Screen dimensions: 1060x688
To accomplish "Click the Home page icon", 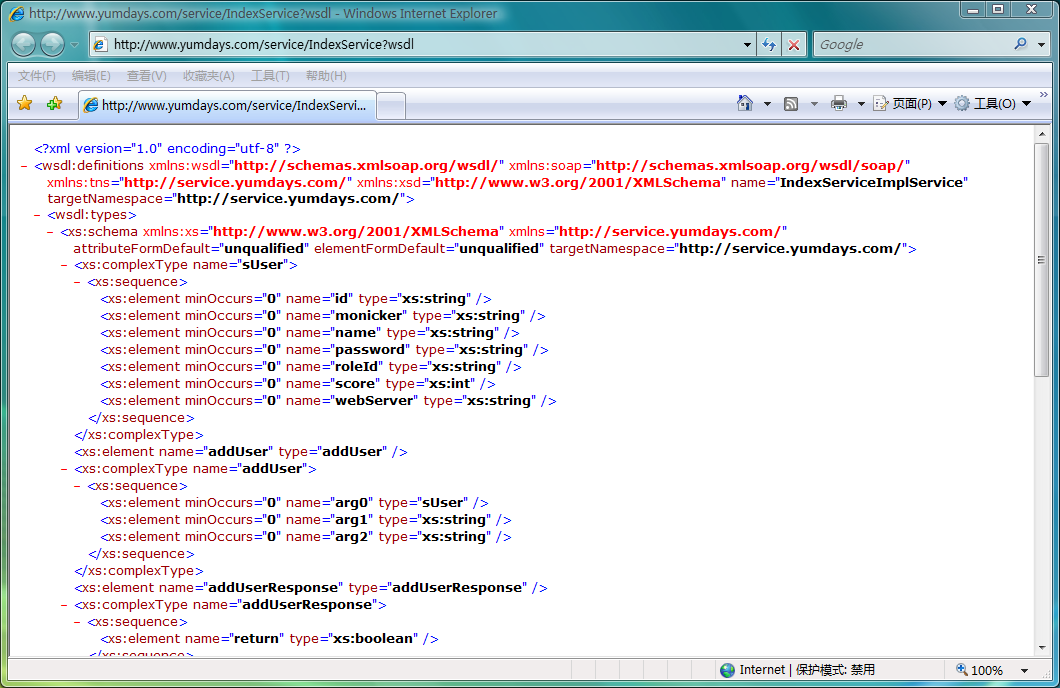I will (745, 103).
